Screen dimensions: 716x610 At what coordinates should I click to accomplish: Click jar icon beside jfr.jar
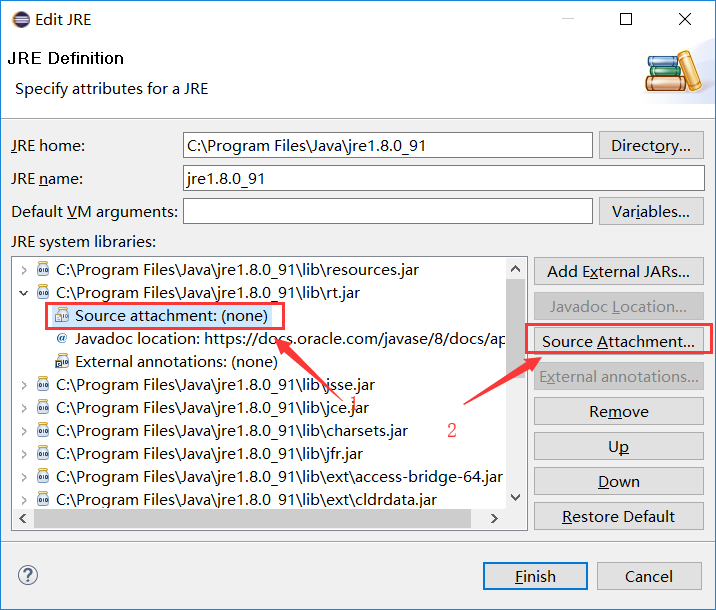pos(43,453)
